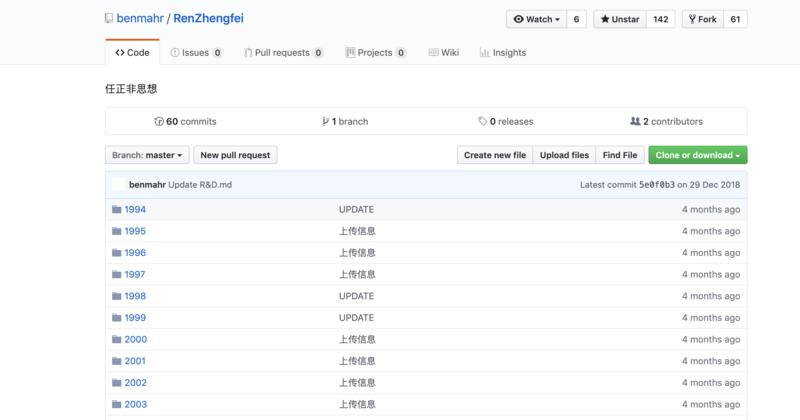Switch to the Issues tab
Screen dimensions: 800x420
pos(196,53)
